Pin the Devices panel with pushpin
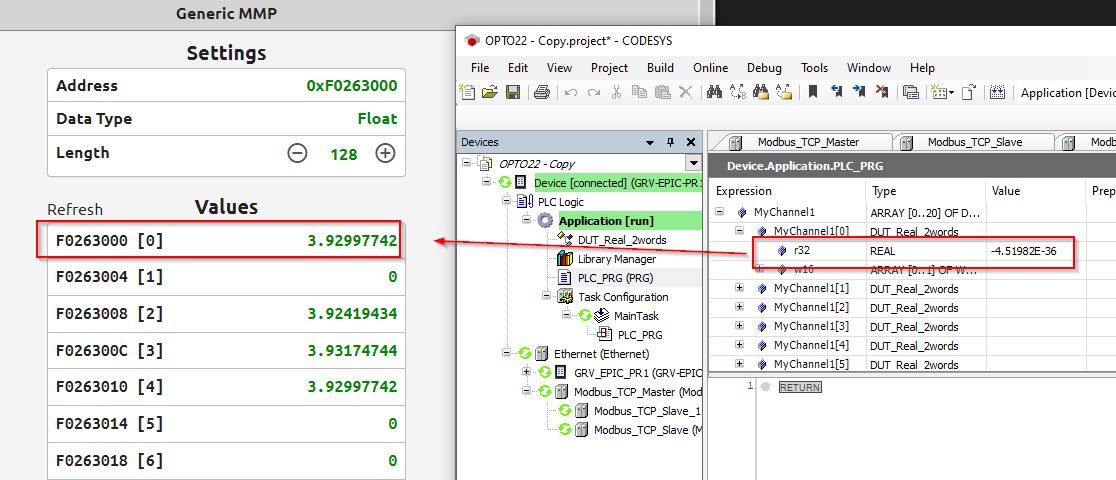Viewport: 1116px width, 480px height. tap(670, 142)
